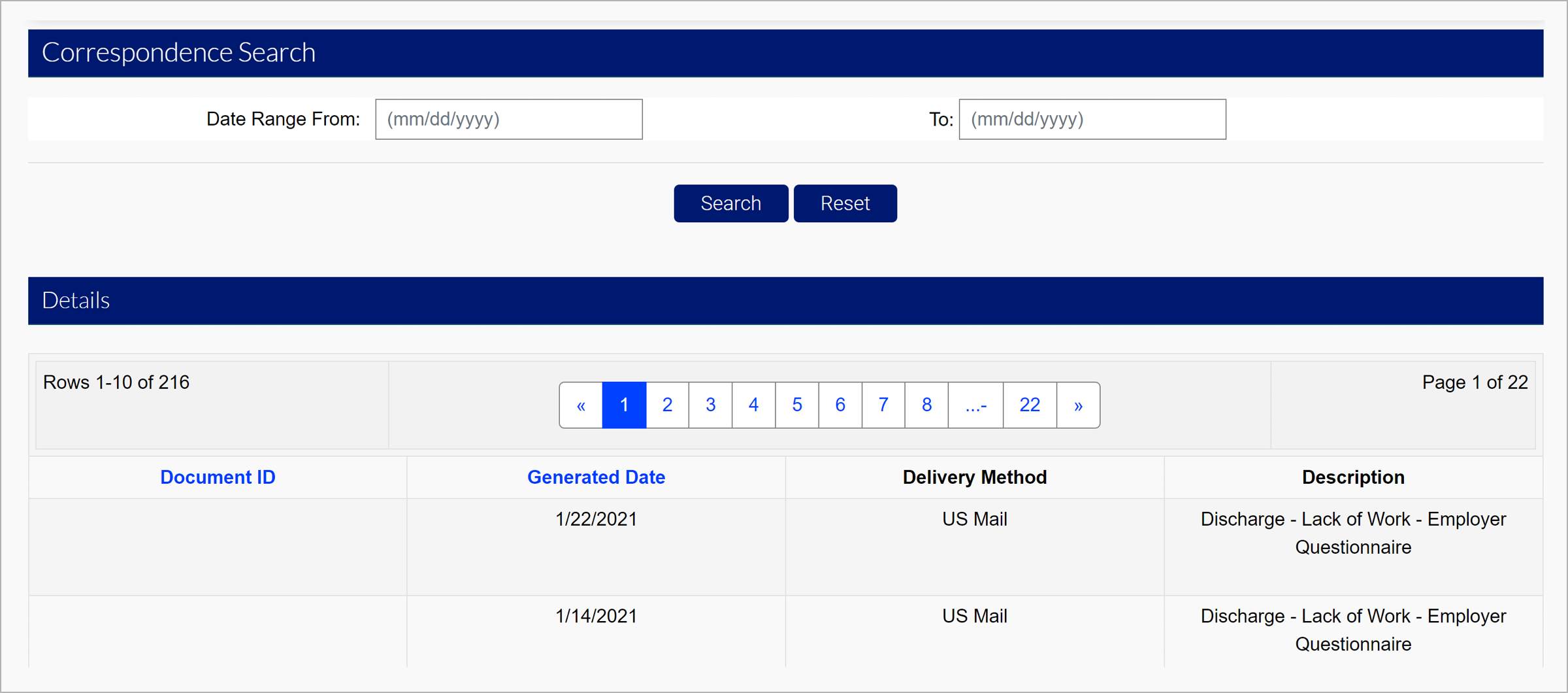Screen dimensions: 1568x693
Task: Click the Date Range From input field
Action: tap(508, 119)
